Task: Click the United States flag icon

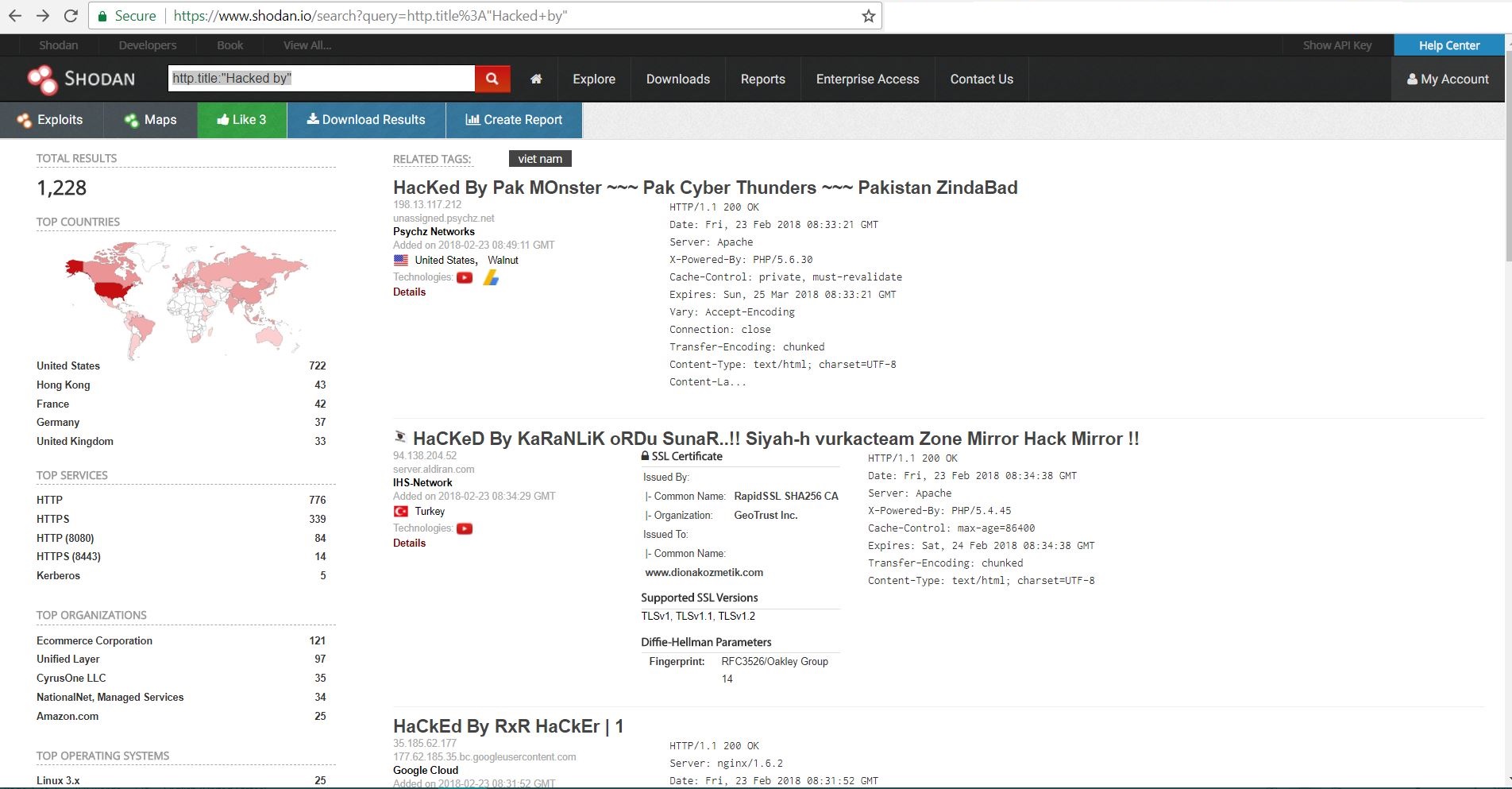Action: tap(401, 260)
